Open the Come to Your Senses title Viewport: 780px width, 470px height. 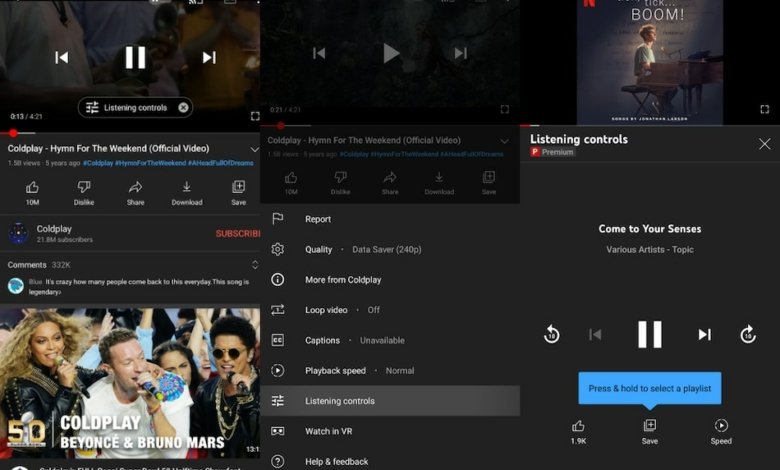pos(650,229)
